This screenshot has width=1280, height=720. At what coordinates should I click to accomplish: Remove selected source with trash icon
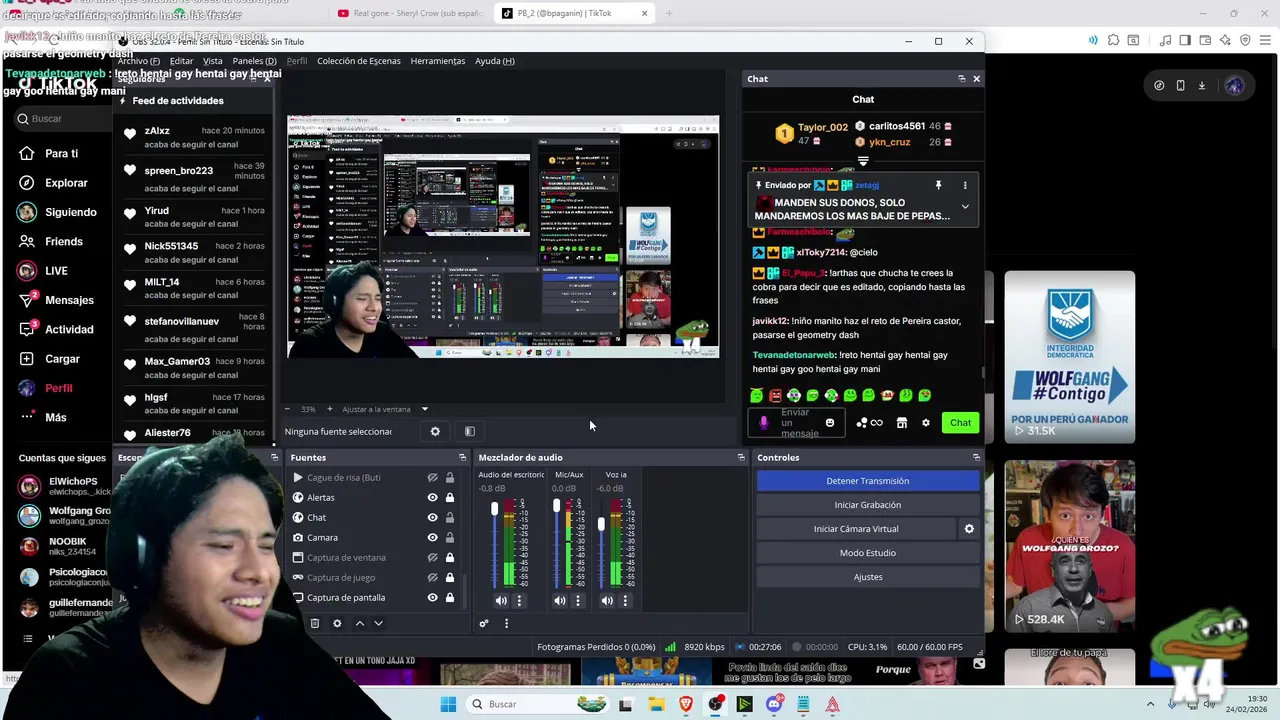click(315, 624)
